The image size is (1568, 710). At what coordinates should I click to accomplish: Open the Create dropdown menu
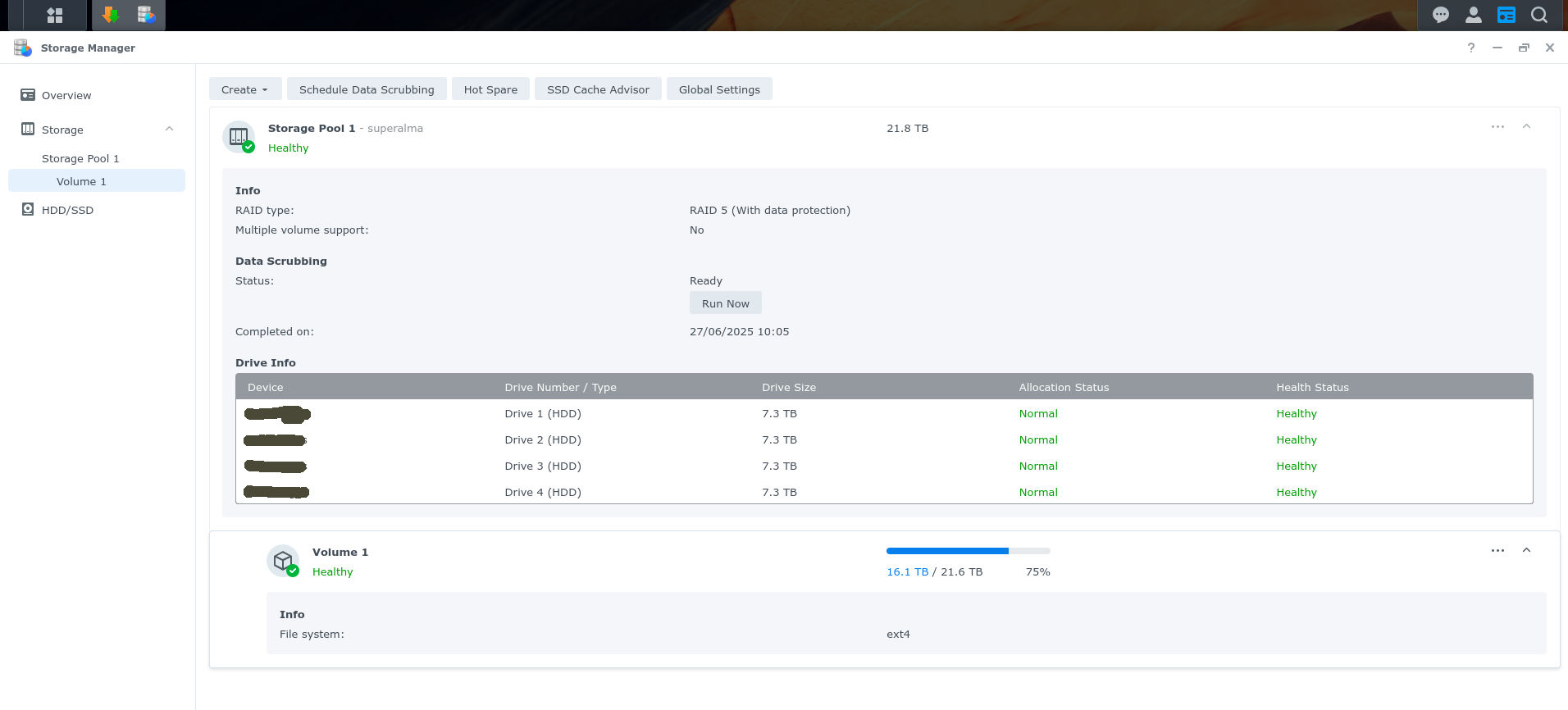pyautogui.click(x=244, y=89)
